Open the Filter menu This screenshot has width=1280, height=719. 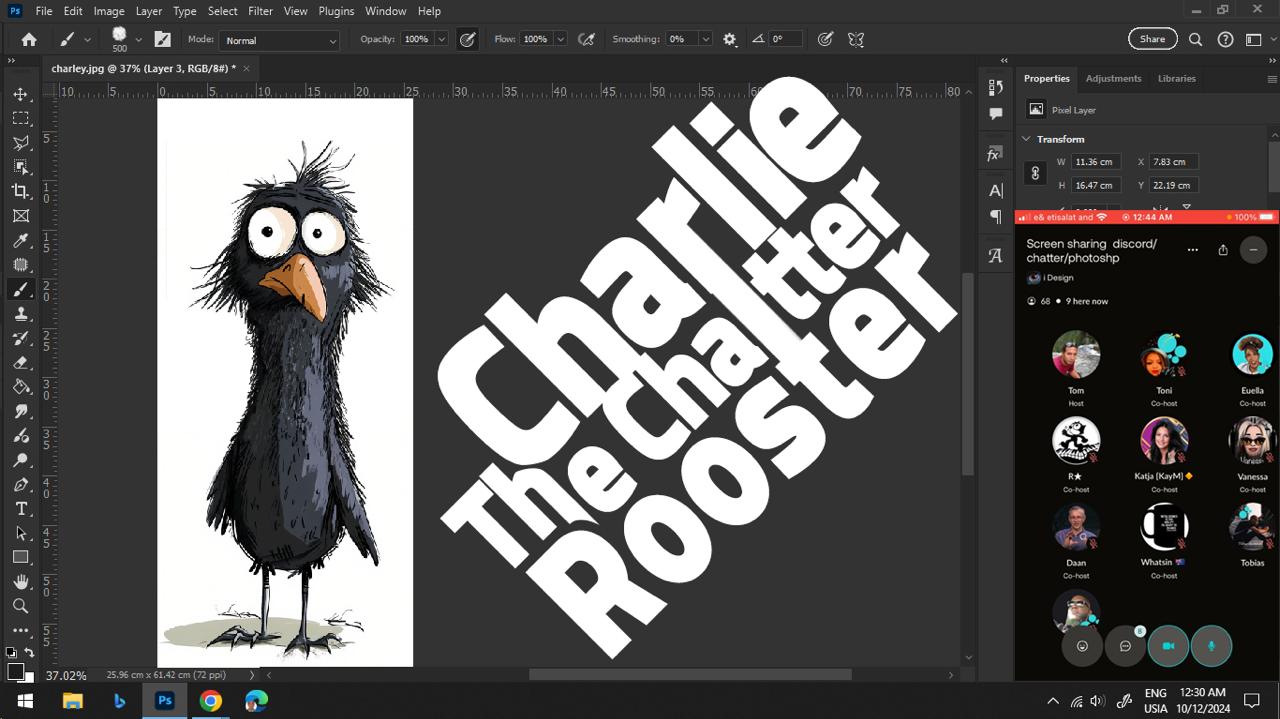tap(261, 11)
